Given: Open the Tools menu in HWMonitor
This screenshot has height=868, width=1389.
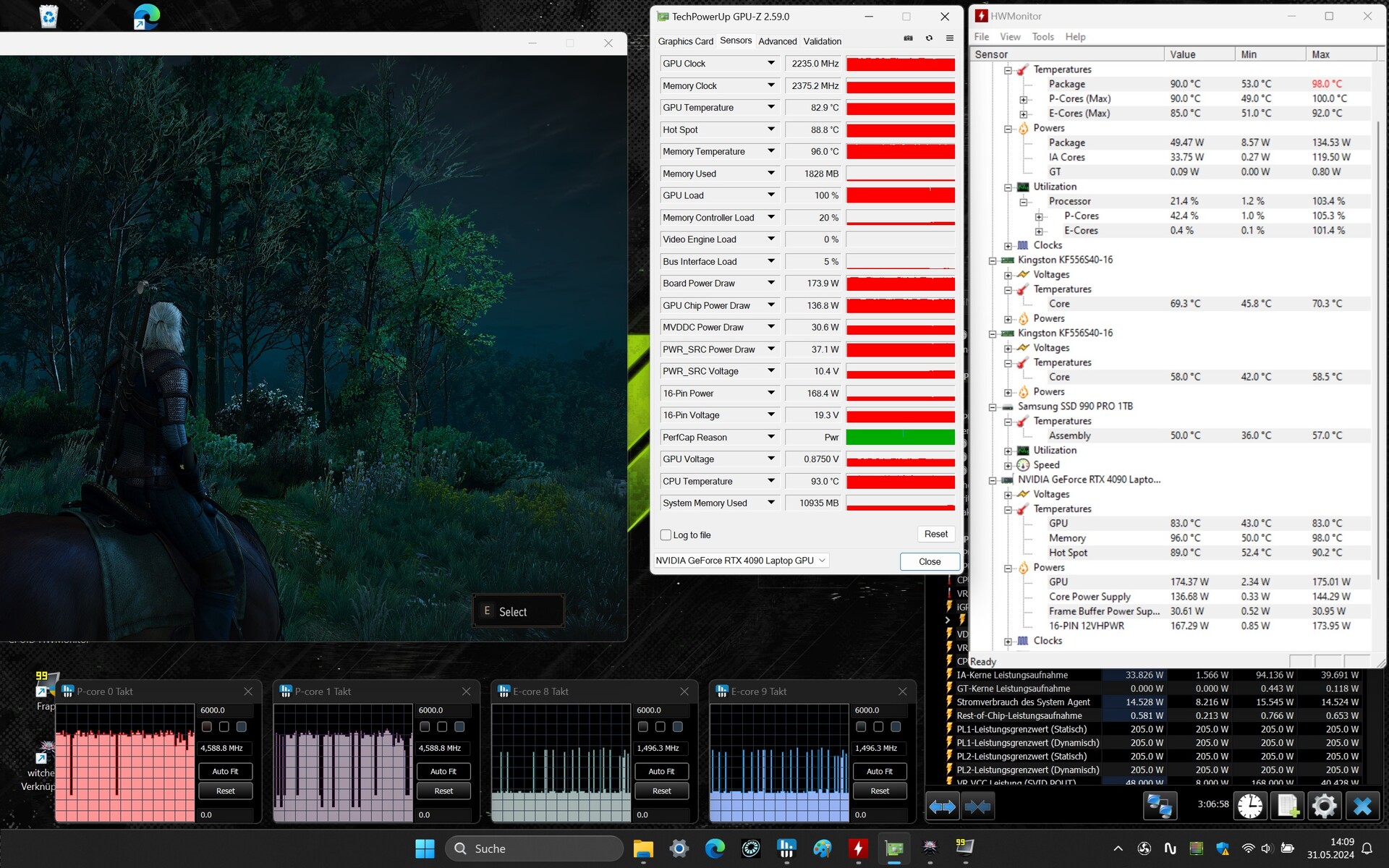Looking at the screenshot, I should pos(1042,37).
